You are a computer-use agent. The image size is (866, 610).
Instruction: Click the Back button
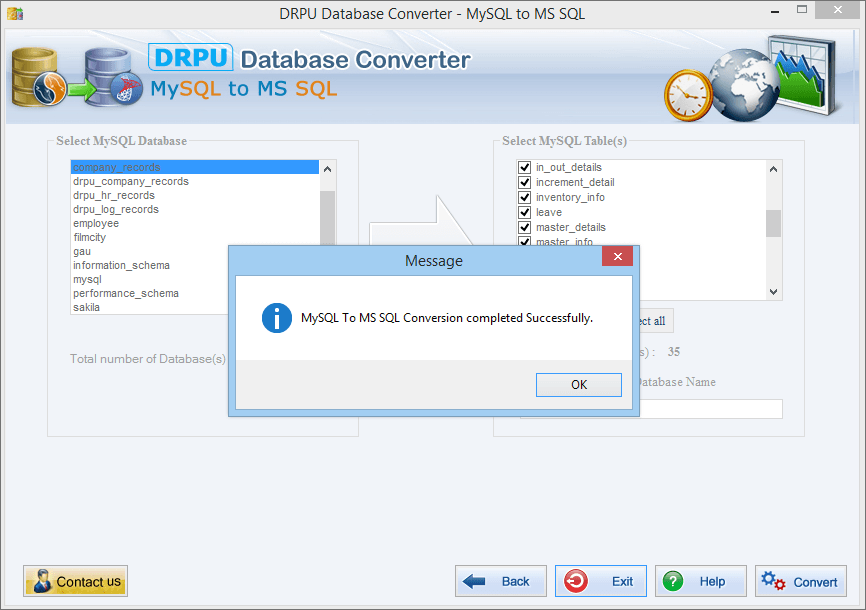500,581
